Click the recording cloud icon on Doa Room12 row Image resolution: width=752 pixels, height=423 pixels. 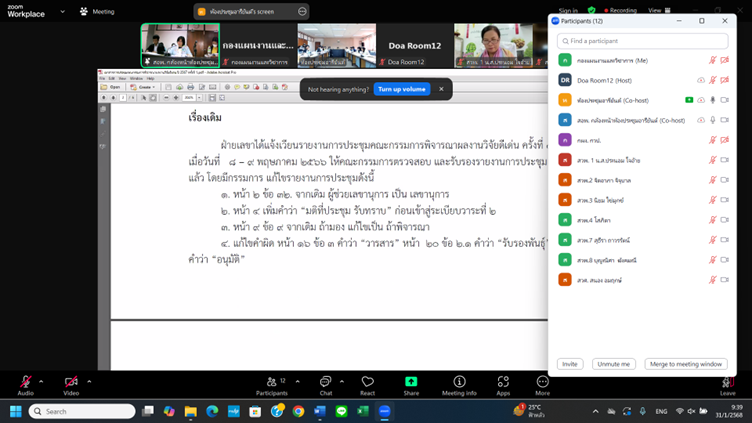click(701, 80)
